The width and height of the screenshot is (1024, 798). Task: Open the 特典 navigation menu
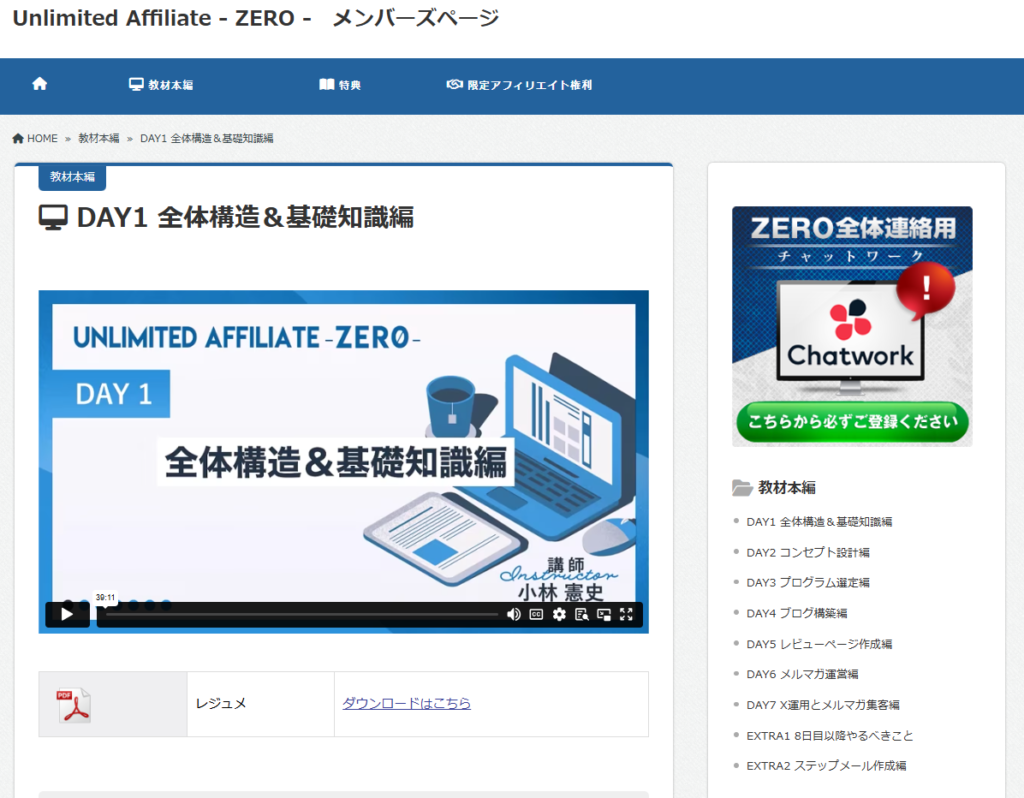pos(340,85)
